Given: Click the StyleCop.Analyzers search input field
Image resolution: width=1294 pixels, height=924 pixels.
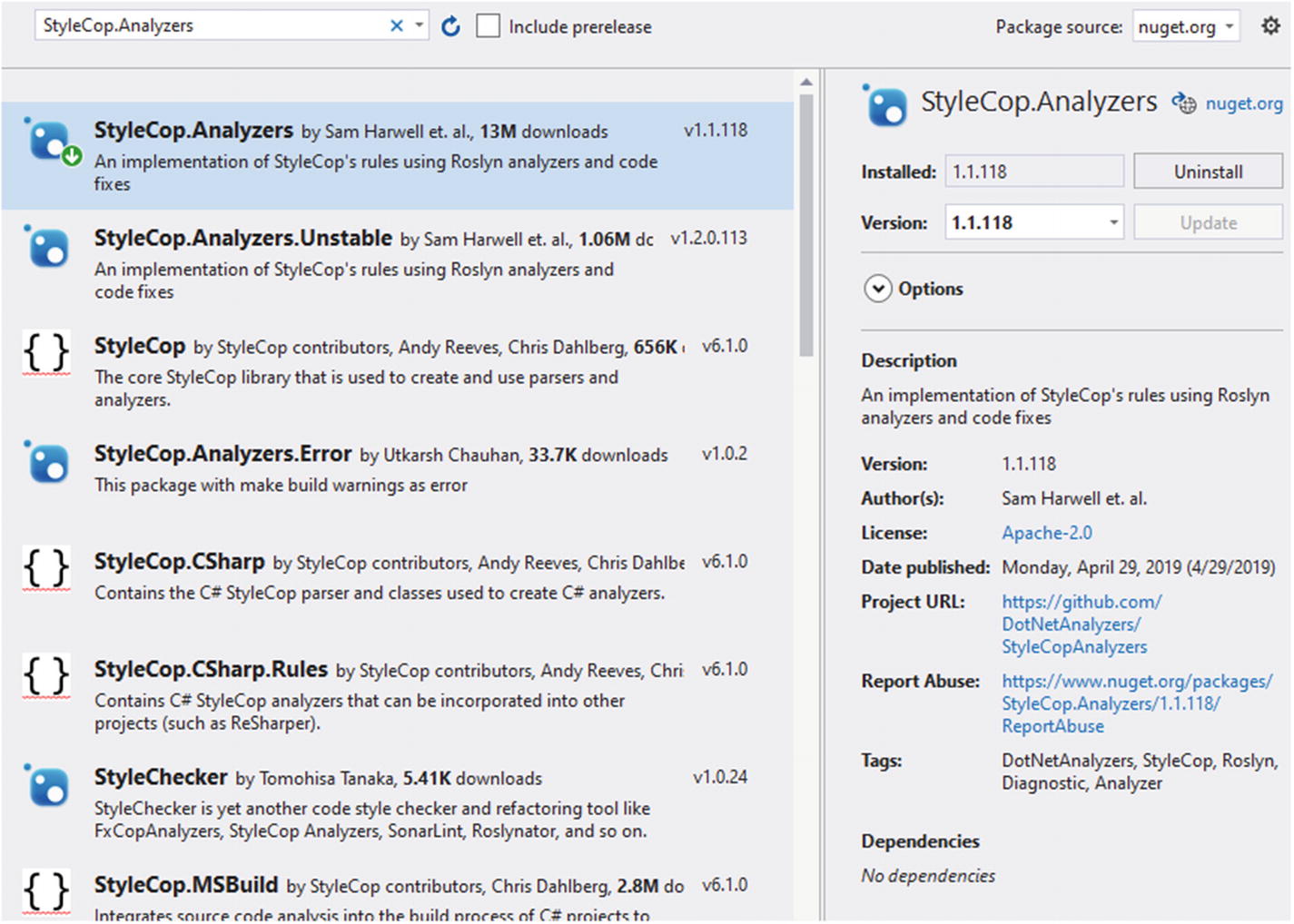Looking at the screenshot, I should tap(209, 26).
